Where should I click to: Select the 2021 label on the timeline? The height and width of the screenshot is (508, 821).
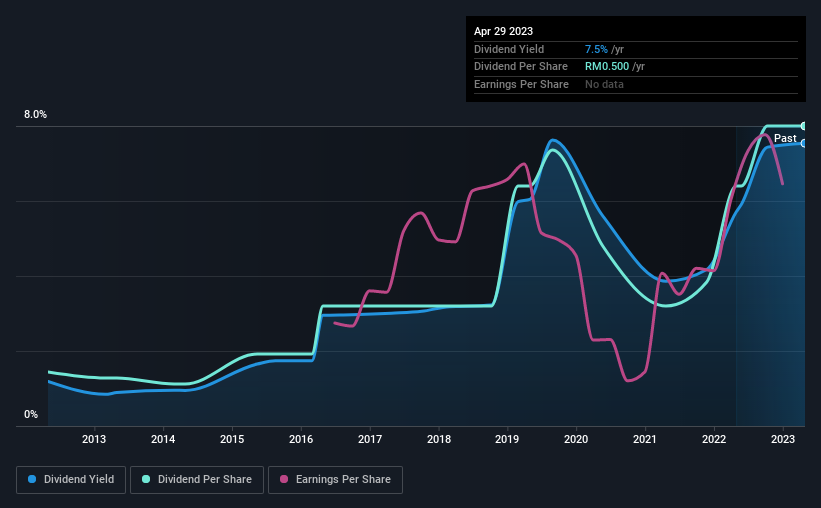click(645, 439)
